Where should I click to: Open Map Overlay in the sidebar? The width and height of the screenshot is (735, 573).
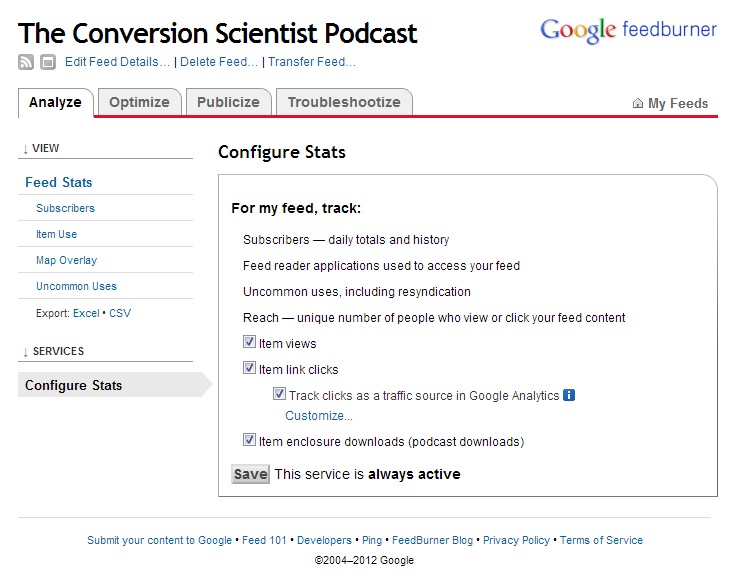tap(67, 260)
